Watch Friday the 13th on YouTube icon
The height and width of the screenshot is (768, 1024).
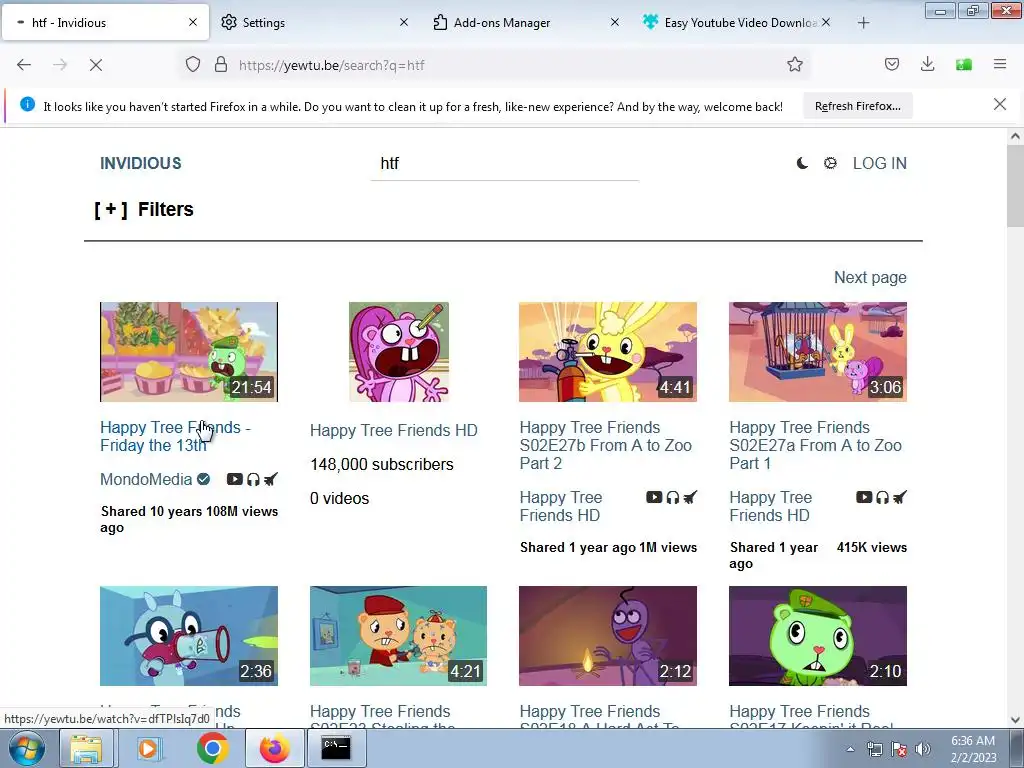pos(234,479)
